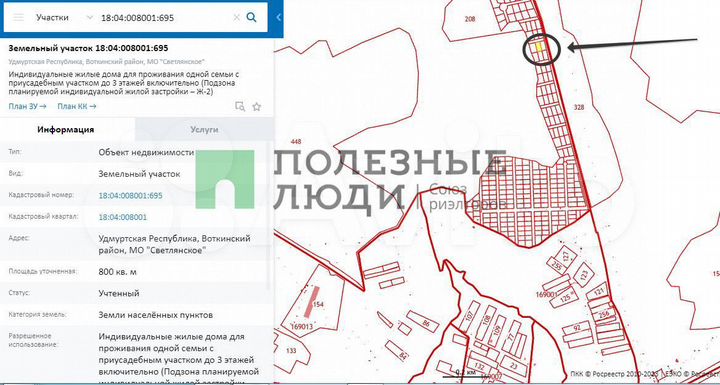Click map parcel labeled 208
Image resolution: width=720 pixels, height=385 pixels.
[470, 19]
